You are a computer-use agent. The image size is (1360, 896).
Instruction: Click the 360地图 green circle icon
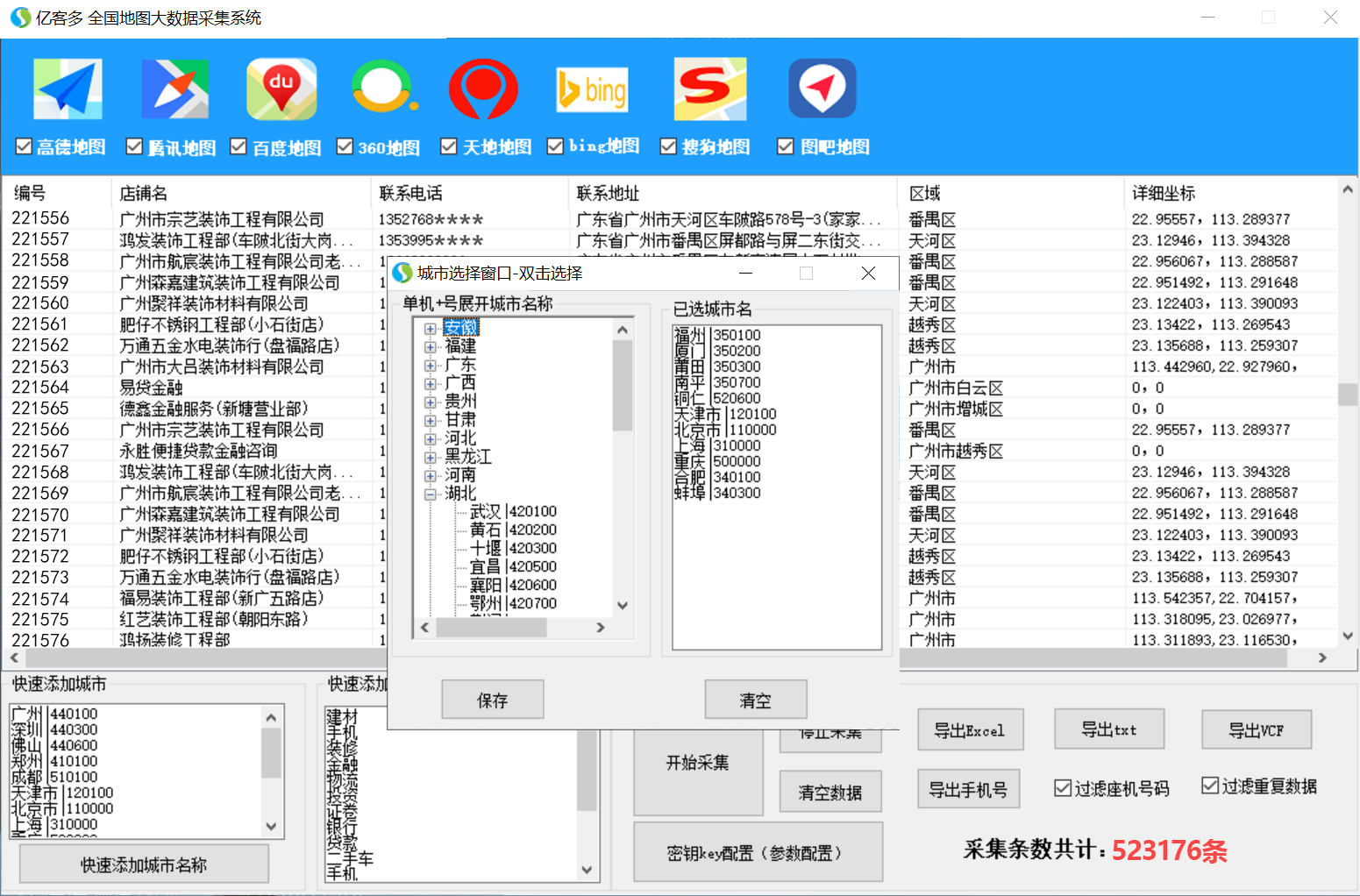(383, 88)
